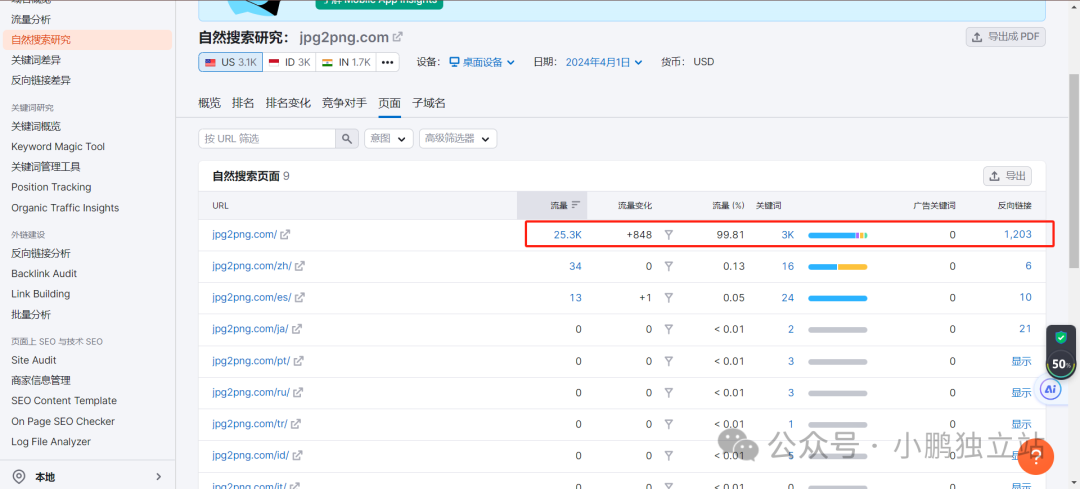Expand the 本地 sidebar section chevron
The image size is (1080, 489).
(x=158, y=477)
